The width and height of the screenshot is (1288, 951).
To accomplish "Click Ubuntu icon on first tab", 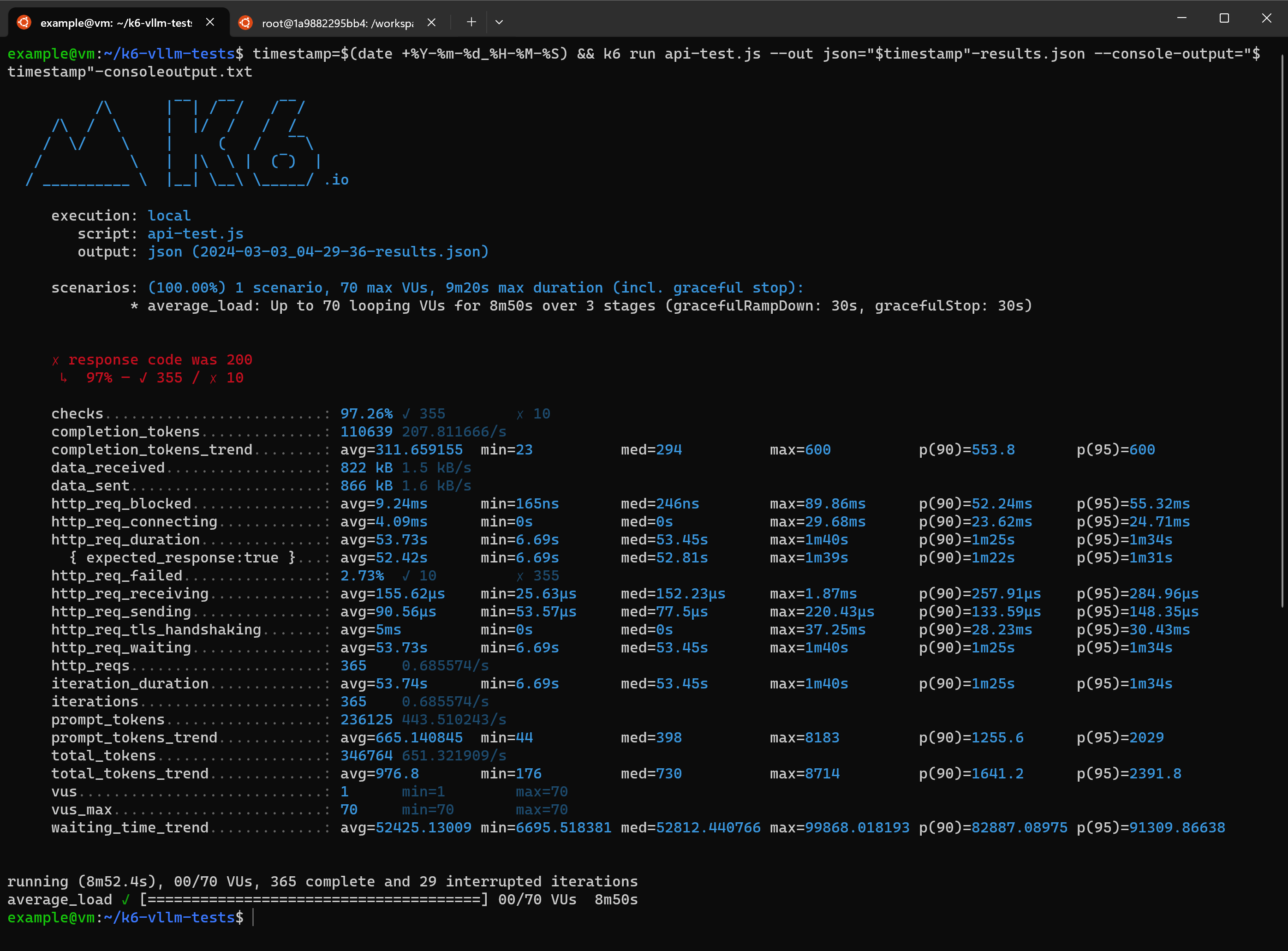I will tap(24, 23).
